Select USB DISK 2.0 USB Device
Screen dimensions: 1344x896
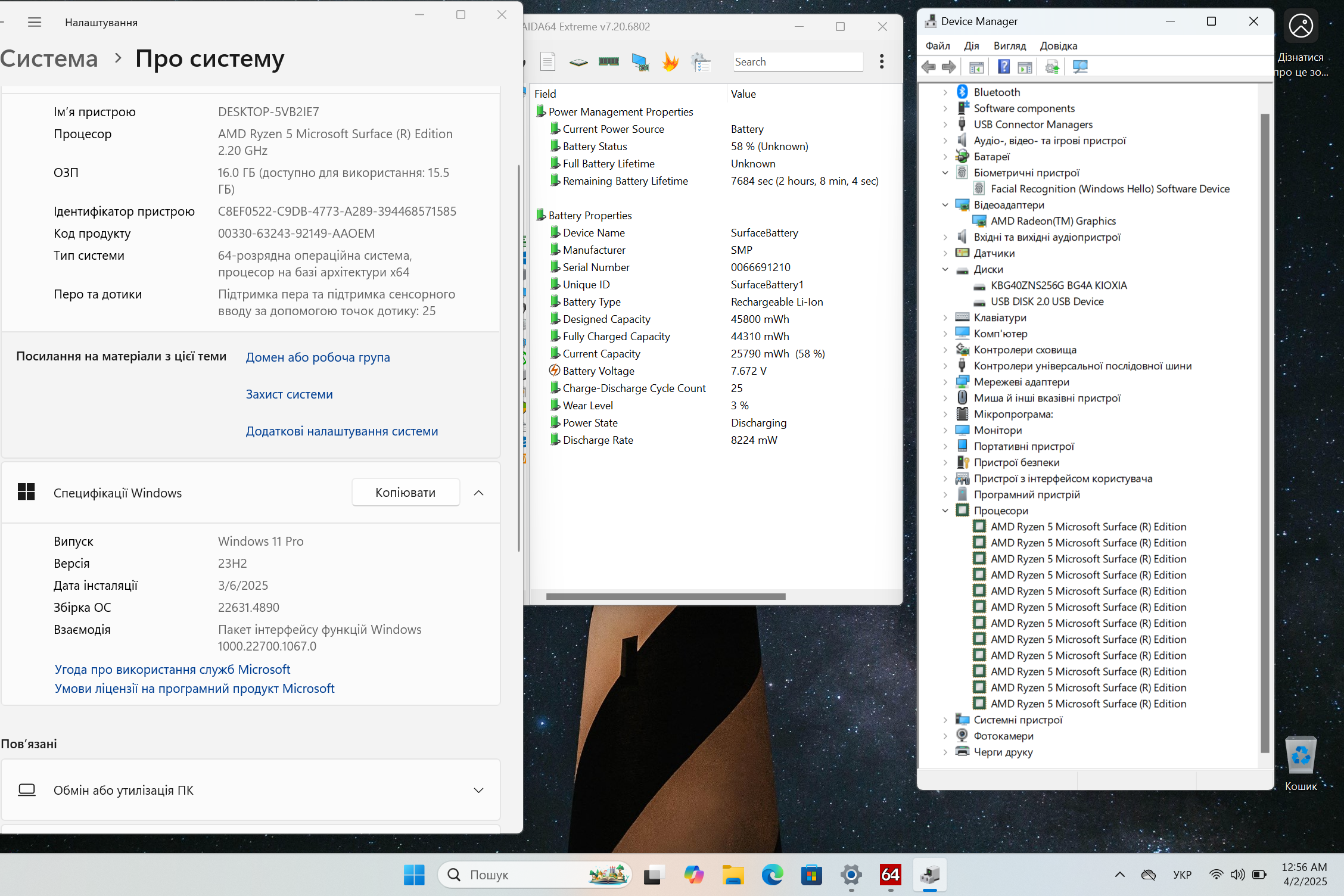[x=1047, y=301]
